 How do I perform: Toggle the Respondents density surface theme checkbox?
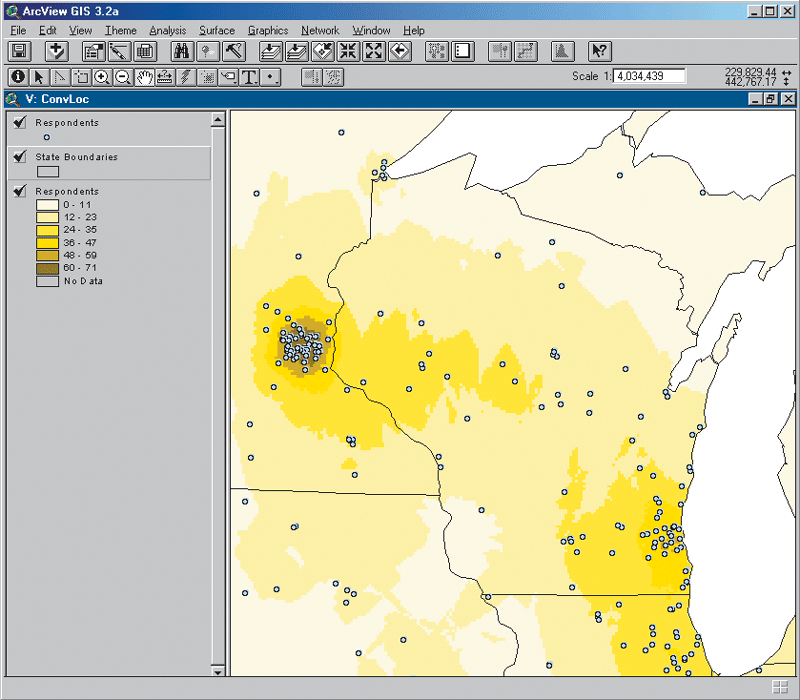(20, 190)
